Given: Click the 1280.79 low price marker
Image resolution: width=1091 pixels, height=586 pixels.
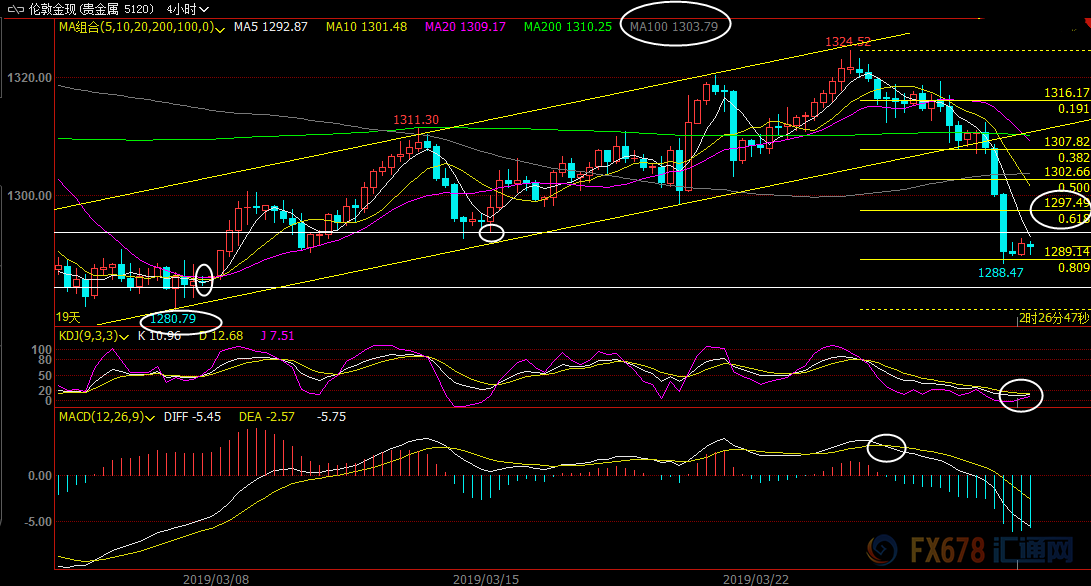Looking at the screenshot, I should 173,319.
